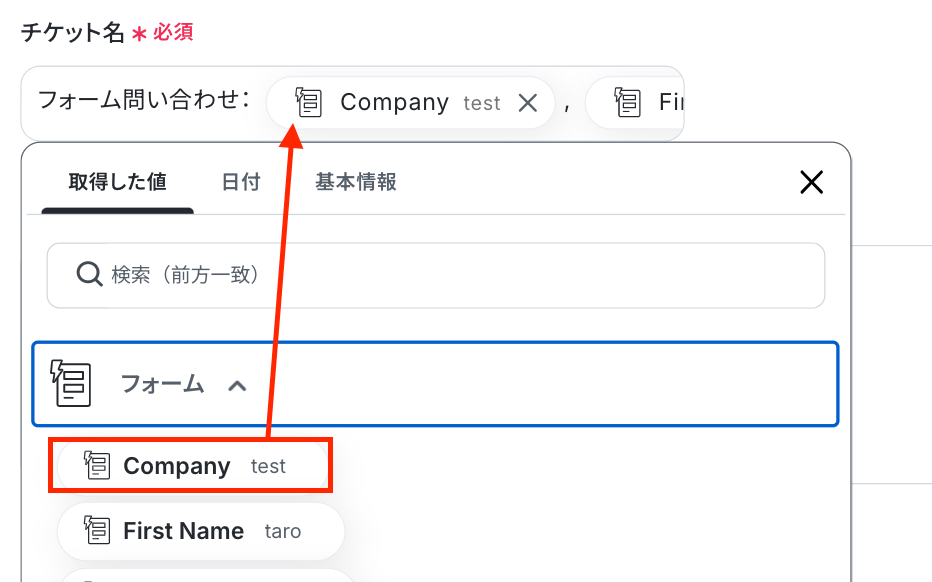The height and width of the screenshot is (582, 932).
Task: Click the form icon on the second chip
Action: tap(628, 102)
